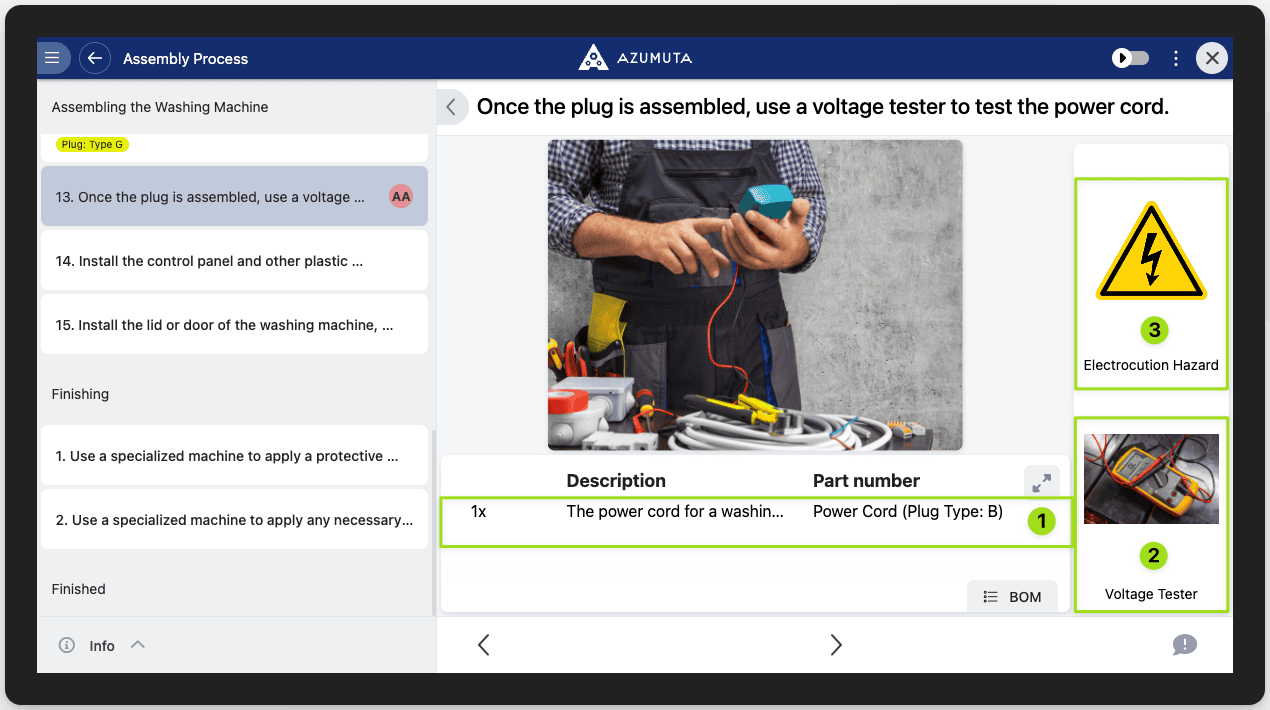Open the hamburger menu
1270x710 pixels.
coord(52,58)
